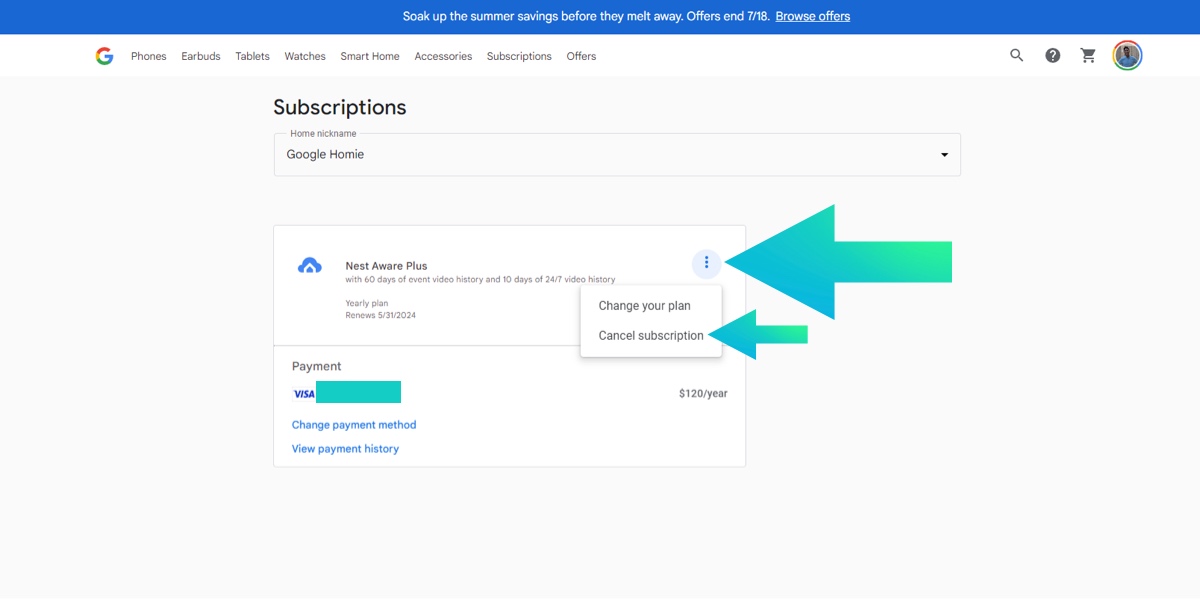
Task: Select Watches in the navigation bar
Action: click(305, 57)
